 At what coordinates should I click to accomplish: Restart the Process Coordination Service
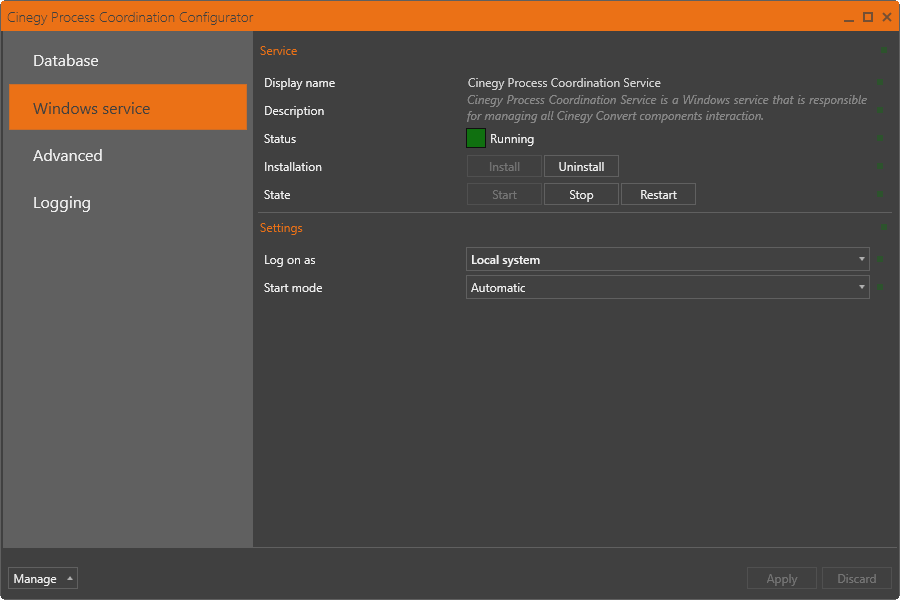[x=658, y=195]
